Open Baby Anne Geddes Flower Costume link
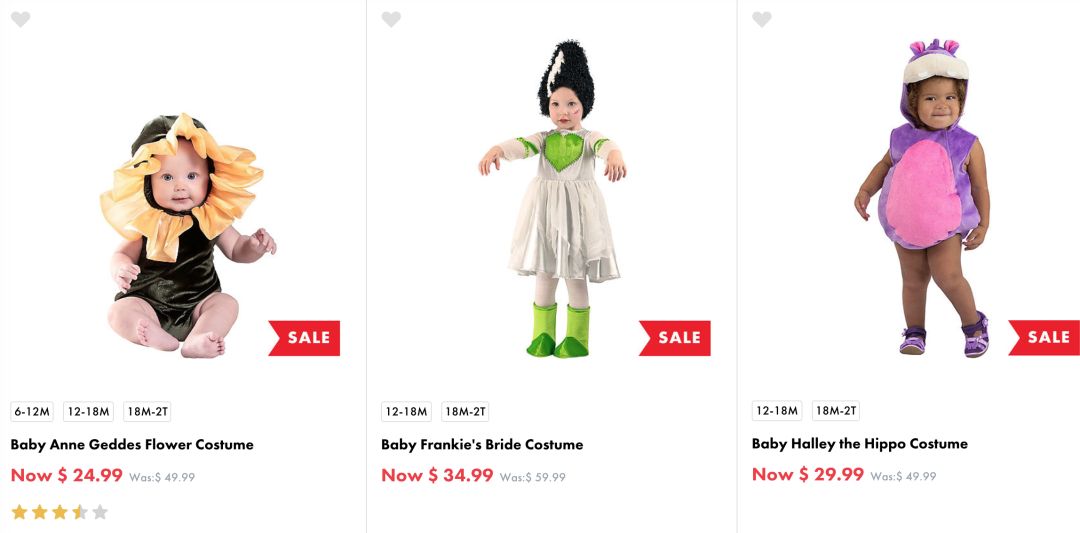 coord(132,444)
